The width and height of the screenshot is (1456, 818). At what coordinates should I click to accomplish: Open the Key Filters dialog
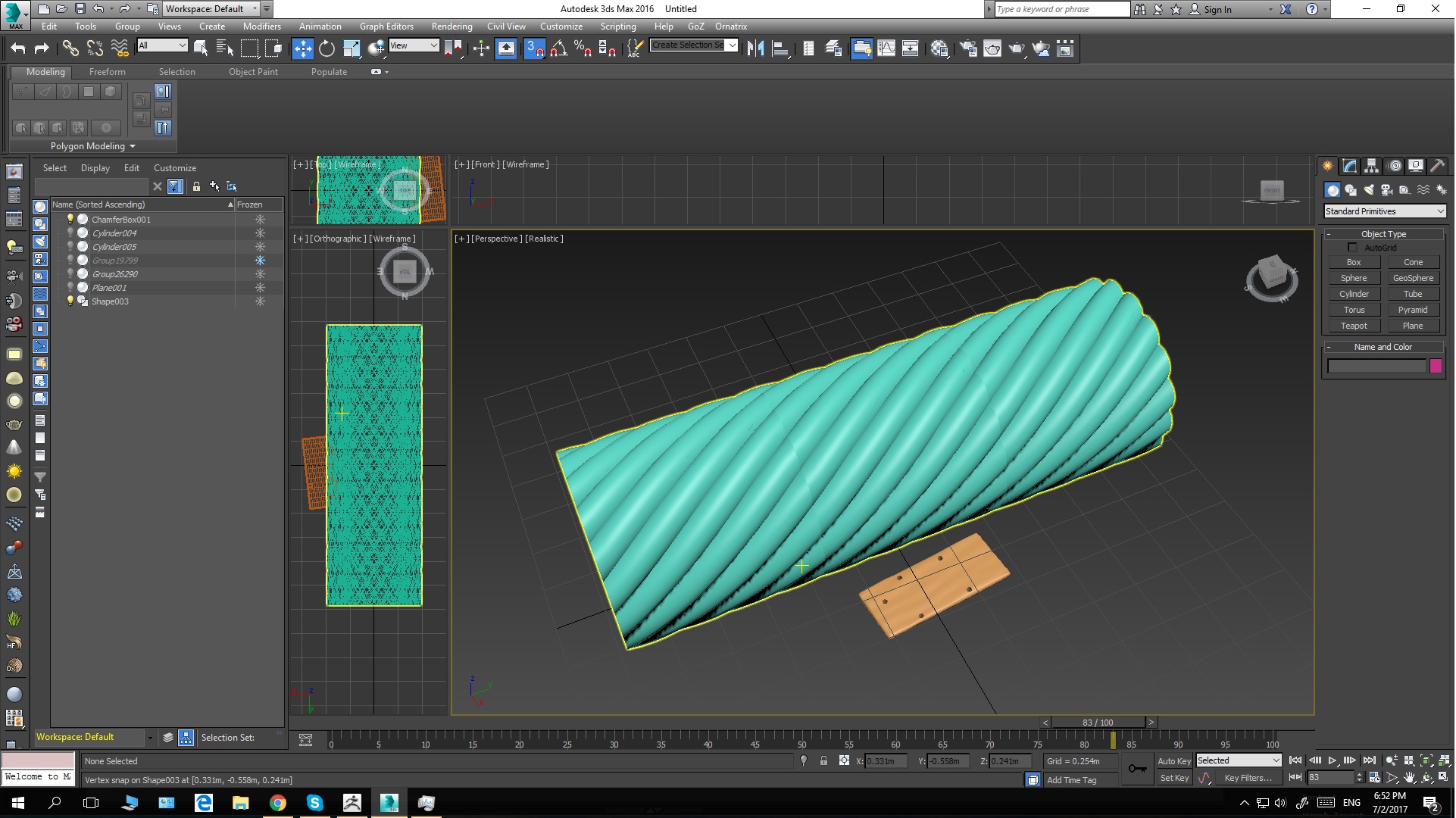(x=1248, y=778)
